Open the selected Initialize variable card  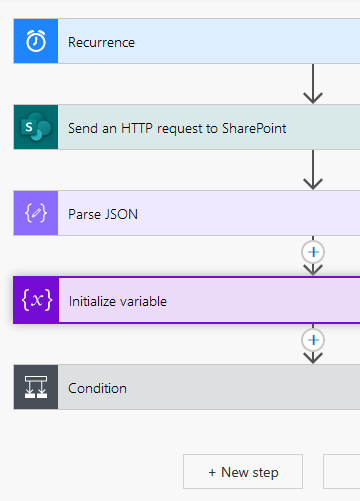pyautogui.click(x=209, y=300)
